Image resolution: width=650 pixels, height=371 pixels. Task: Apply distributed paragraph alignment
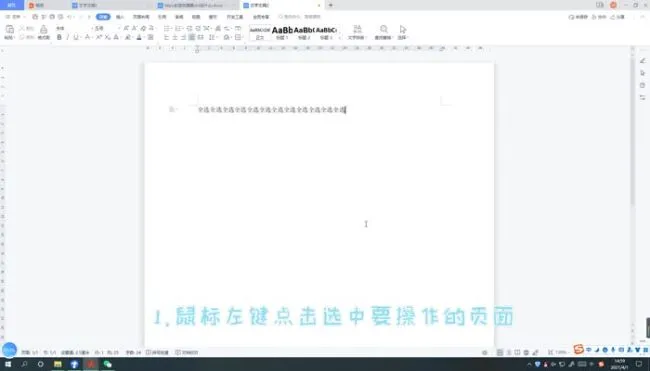[200, 37]
